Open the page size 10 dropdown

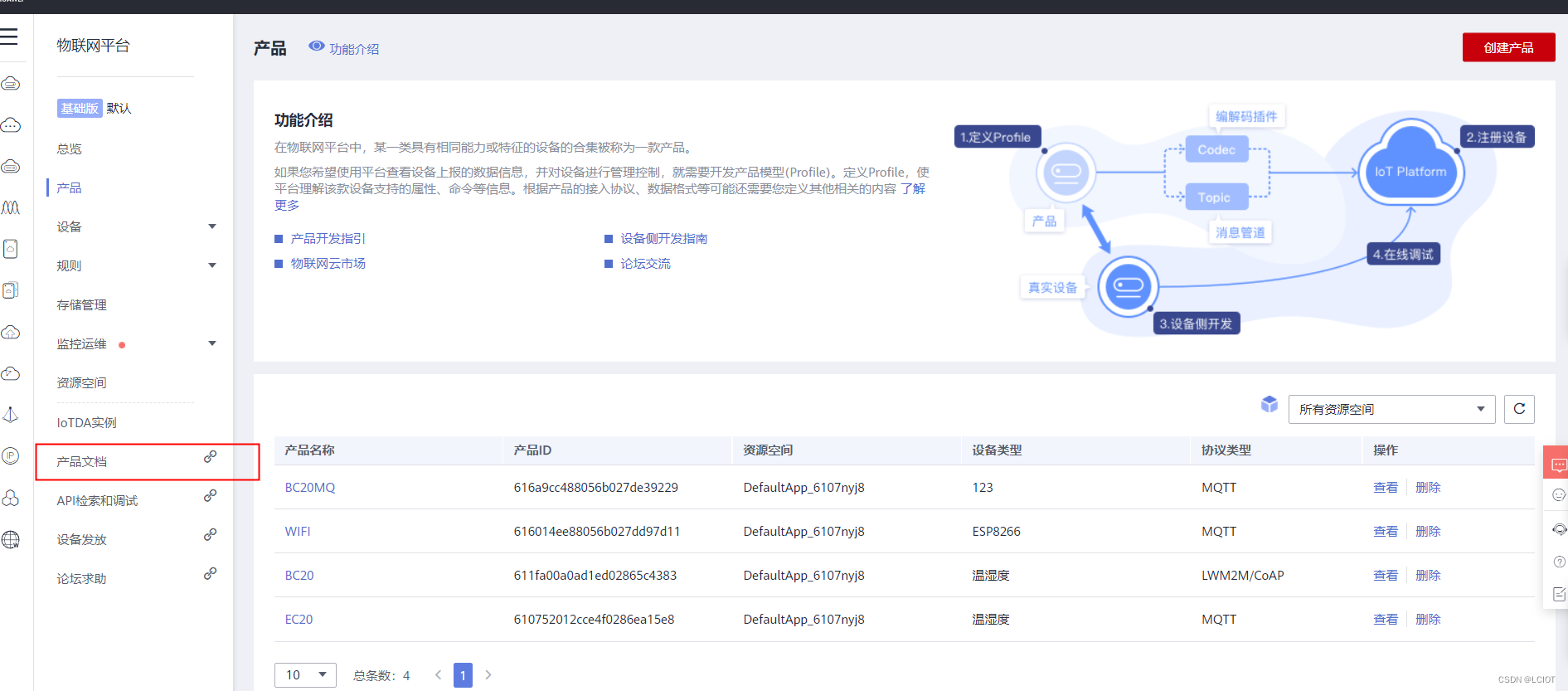point(305,675)
